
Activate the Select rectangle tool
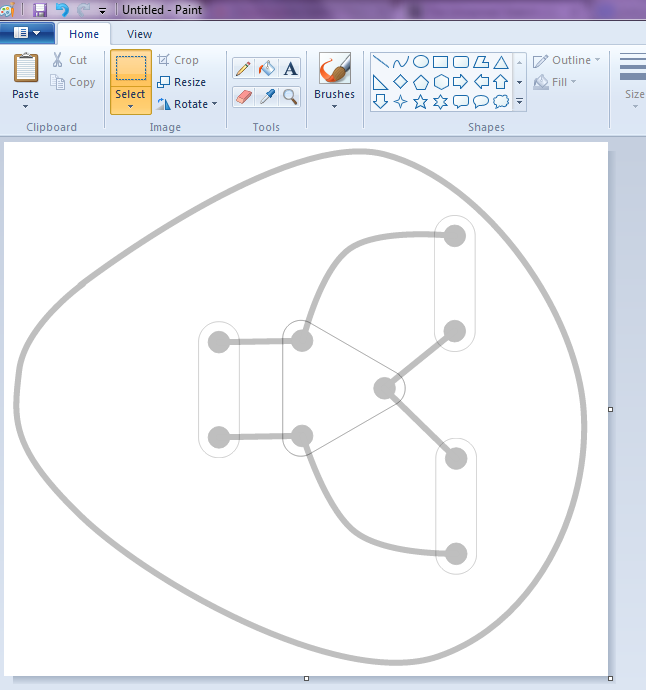(x=131, y=68)
